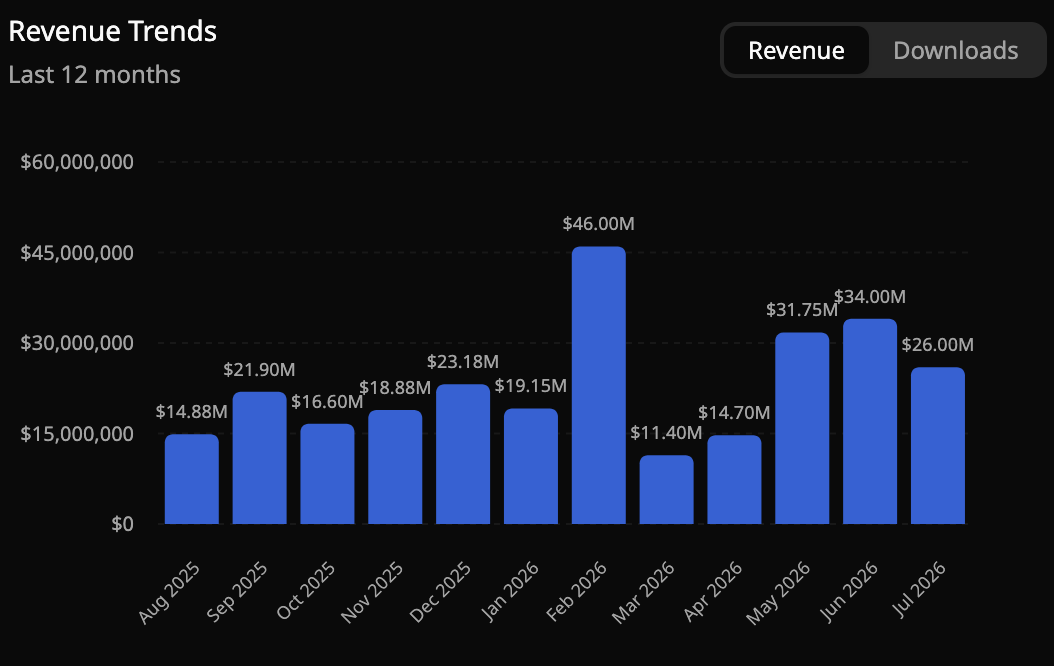Click the Jun 2026 axis label

(x=849, y=591)
